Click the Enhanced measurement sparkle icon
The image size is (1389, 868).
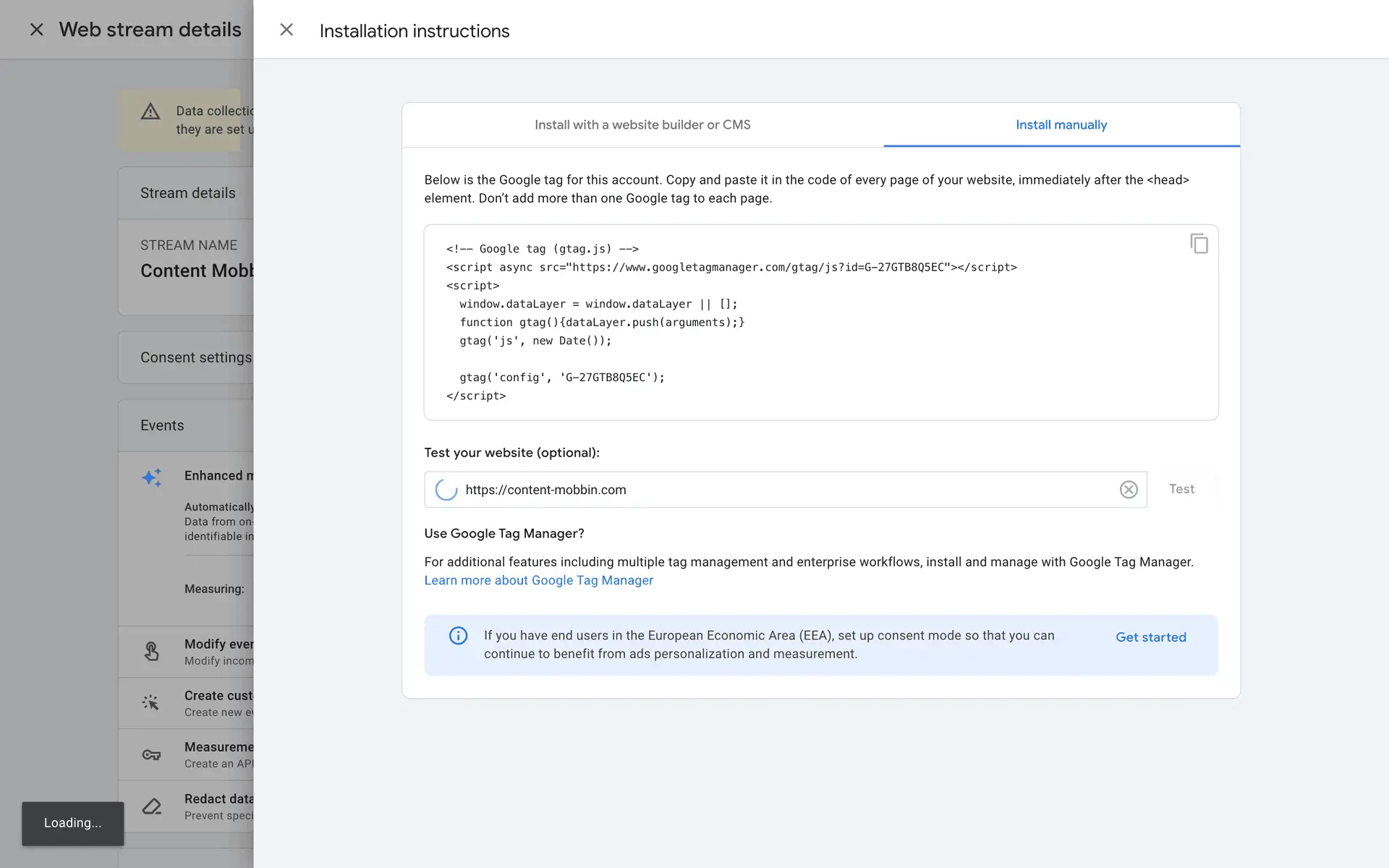click(152, 477)
